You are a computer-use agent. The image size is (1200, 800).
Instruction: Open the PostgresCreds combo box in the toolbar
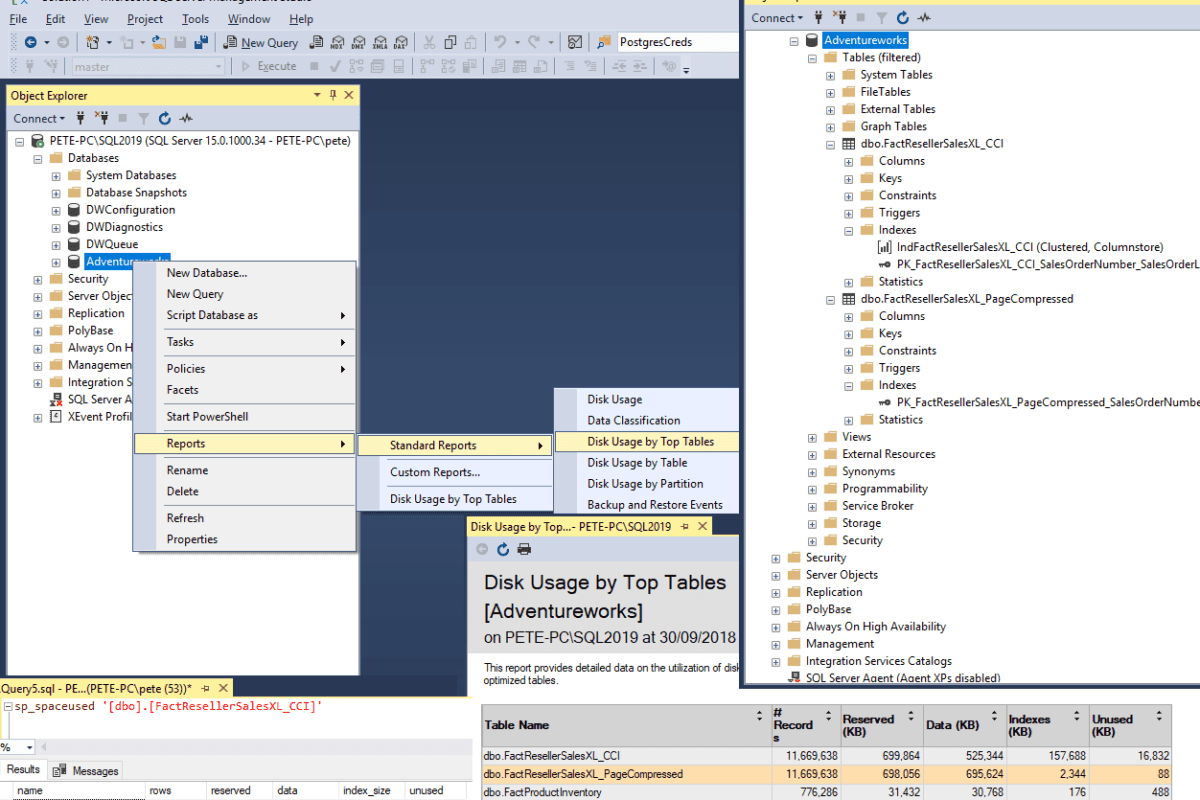[x=678, y=42]
